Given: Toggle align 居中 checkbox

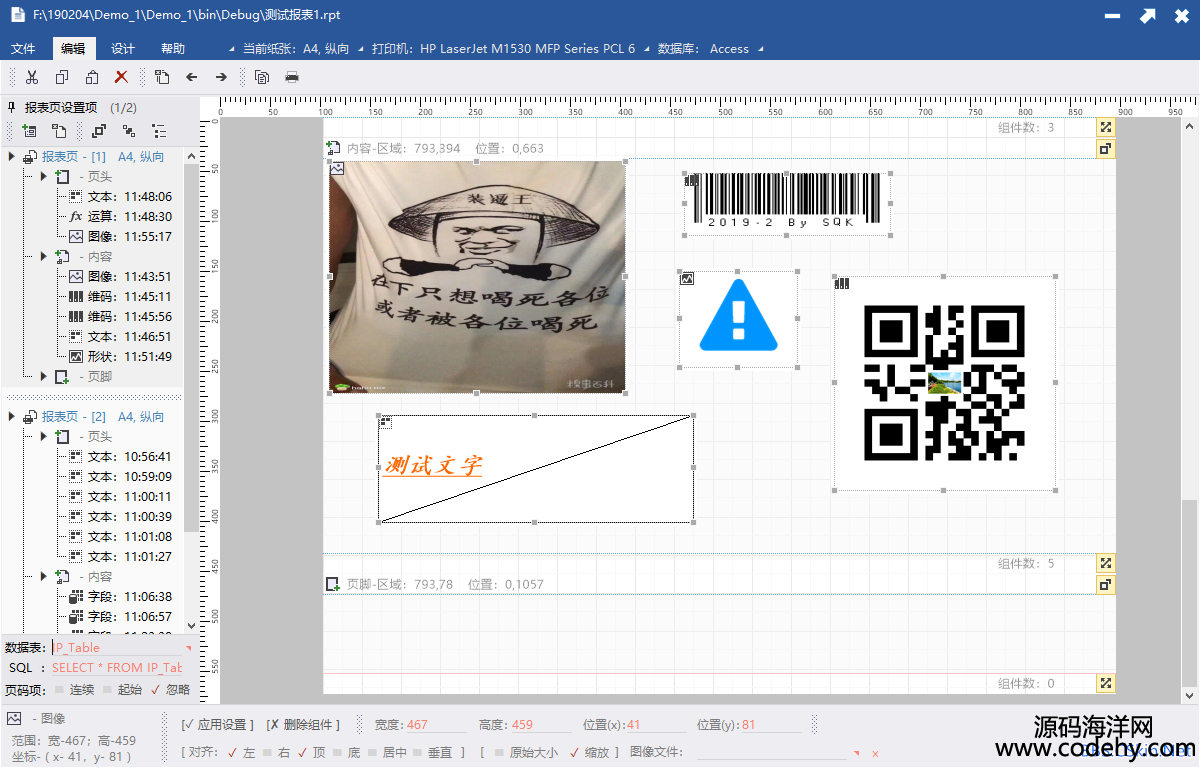Looking at the screenshot, I should [x=388, y=753].
